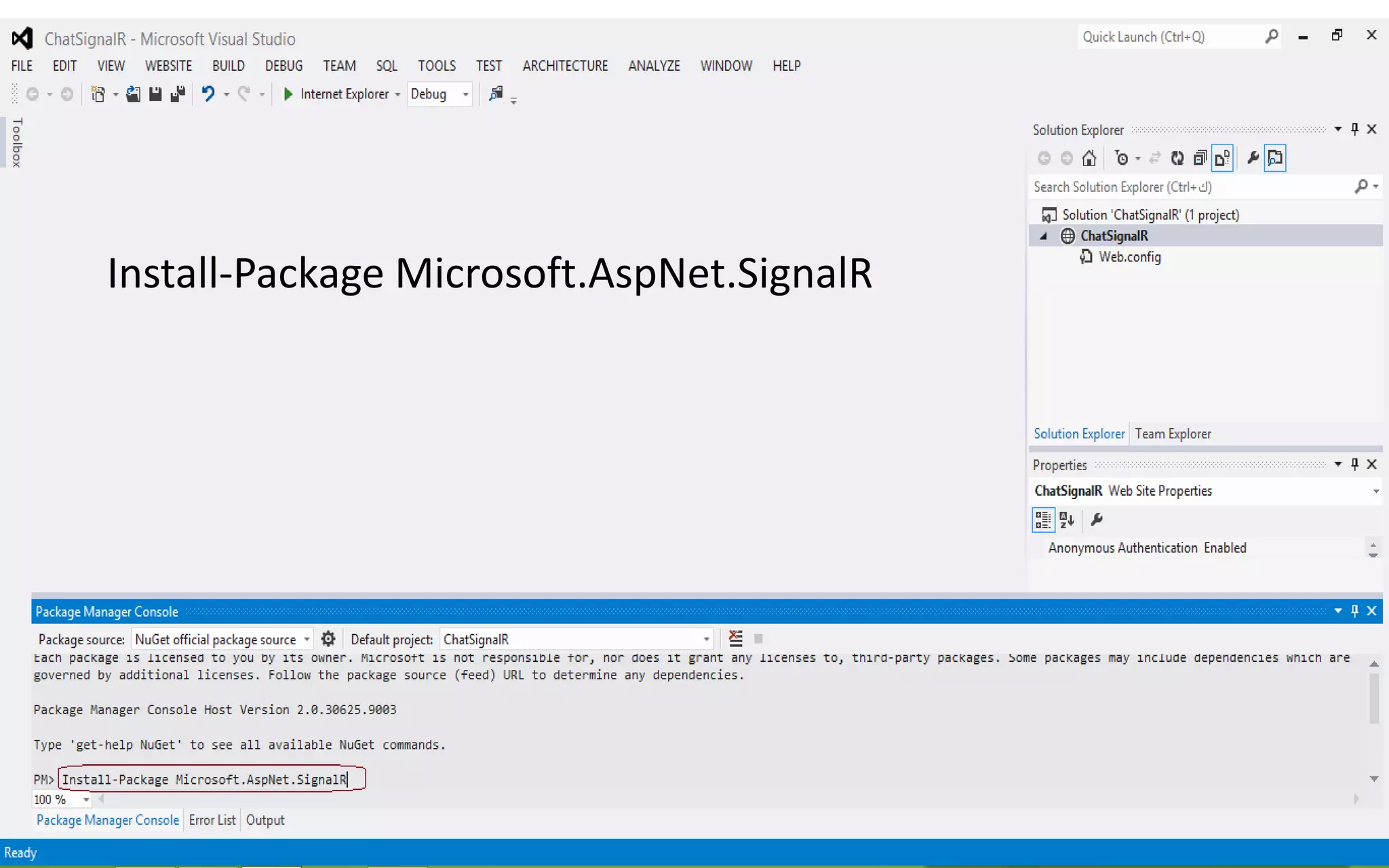This screenshot has width=1389, height=868.
Task: Open the WEBSITE menu
Action: [168, 66]
